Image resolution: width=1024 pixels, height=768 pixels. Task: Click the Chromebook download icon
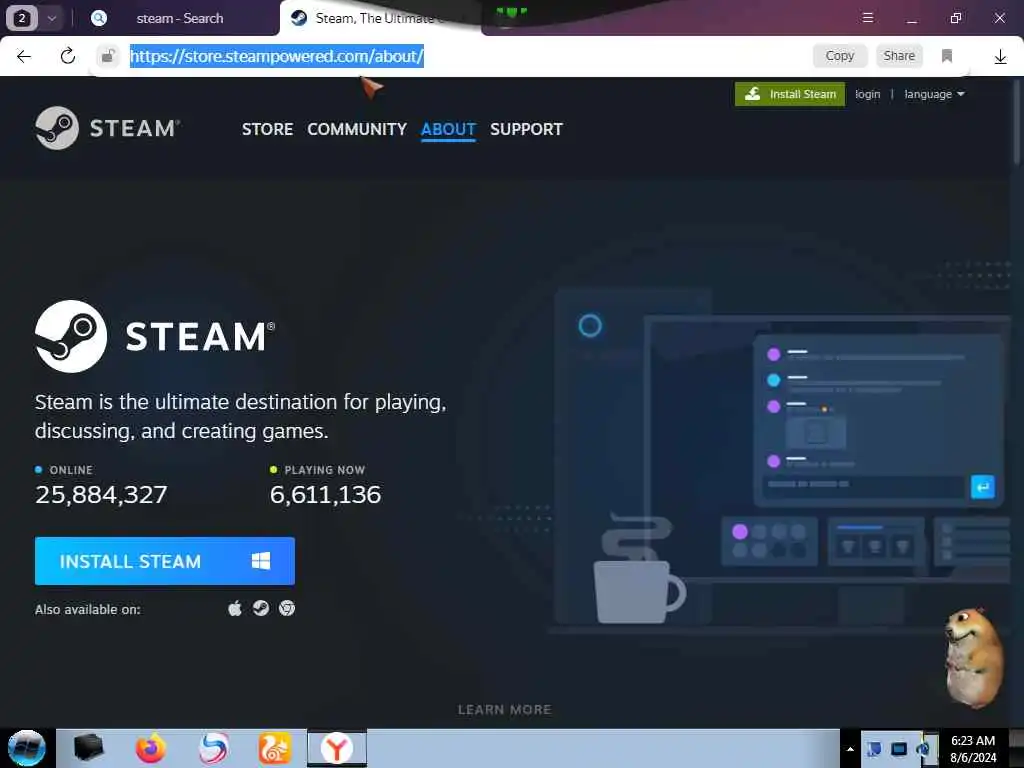point(287,609)
